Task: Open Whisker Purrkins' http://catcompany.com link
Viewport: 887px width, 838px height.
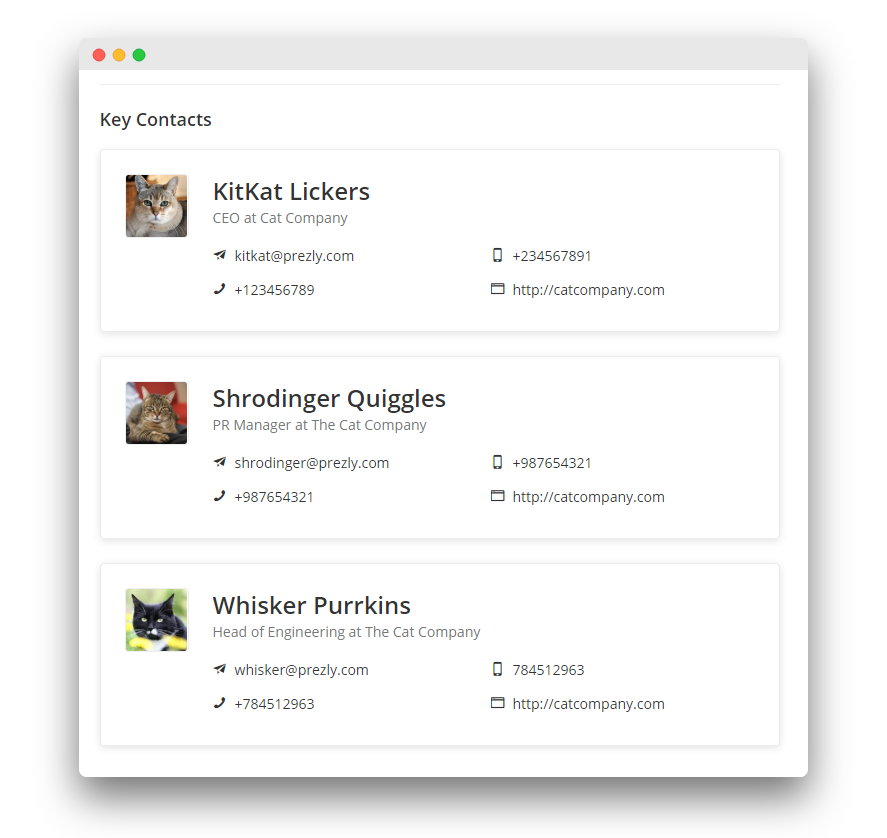Action: point(588,704)
